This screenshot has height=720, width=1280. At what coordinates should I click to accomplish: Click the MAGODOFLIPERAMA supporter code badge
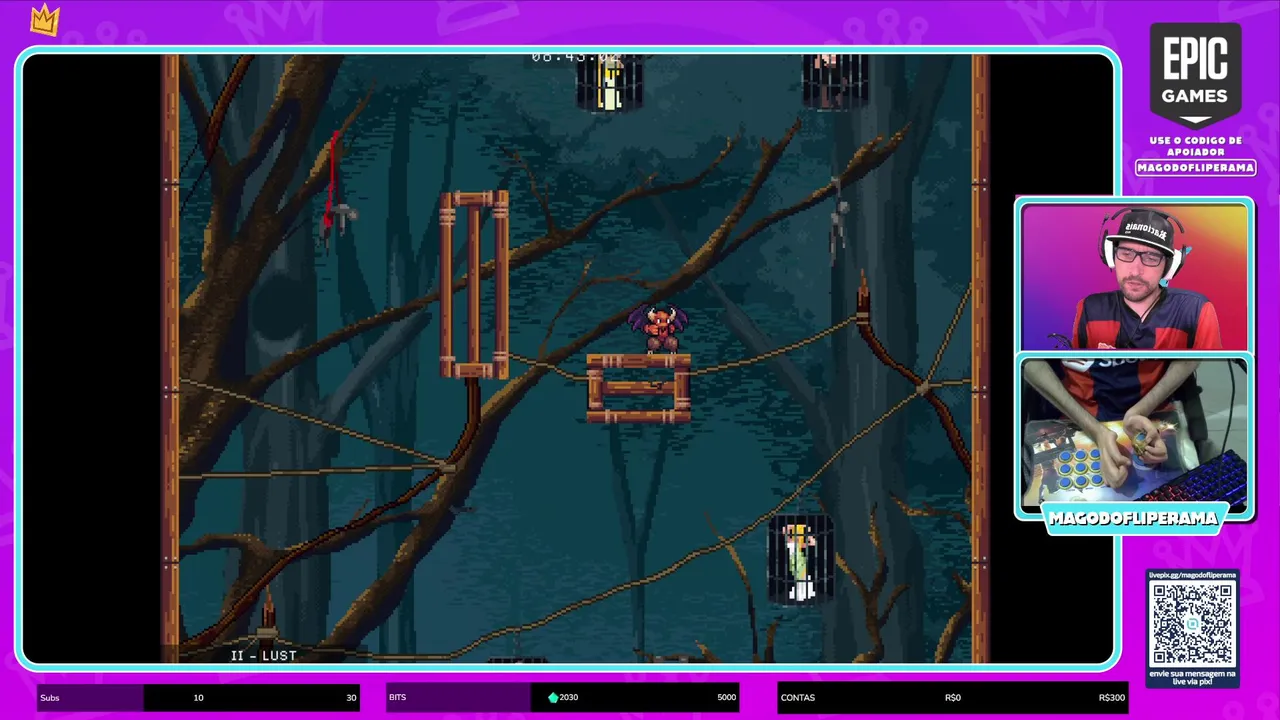point(1195,168)
